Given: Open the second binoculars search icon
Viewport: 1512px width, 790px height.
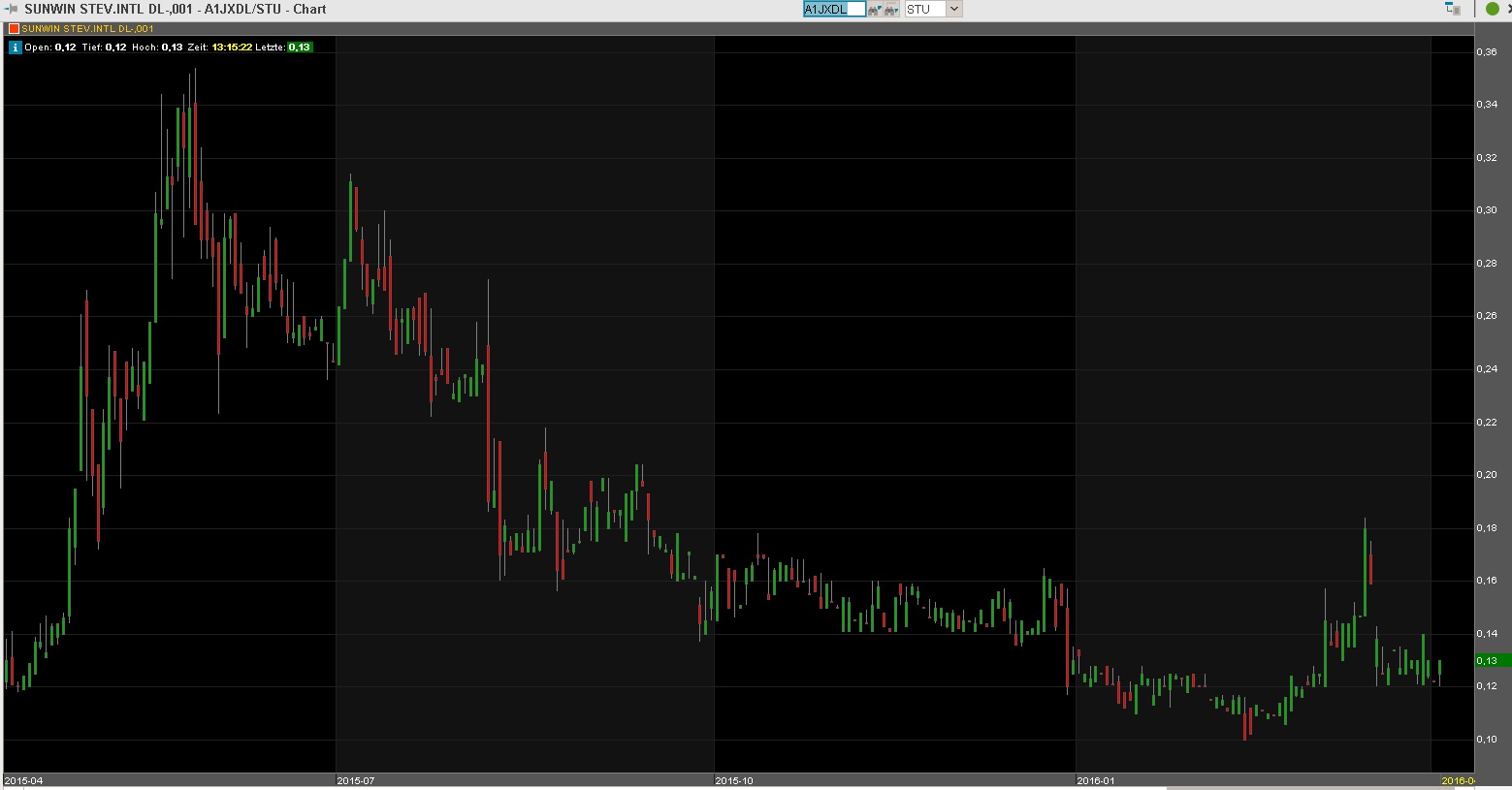Looking at the screenshot, I should click(889, 10).
